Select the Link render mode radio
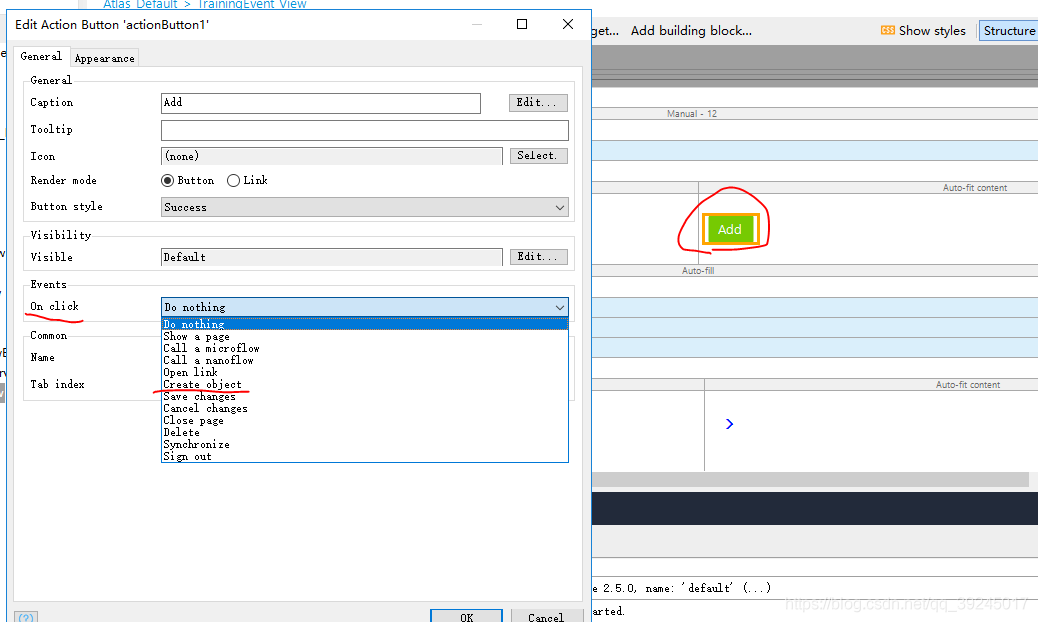This screenshot has width=1038, height=622. 234,181
